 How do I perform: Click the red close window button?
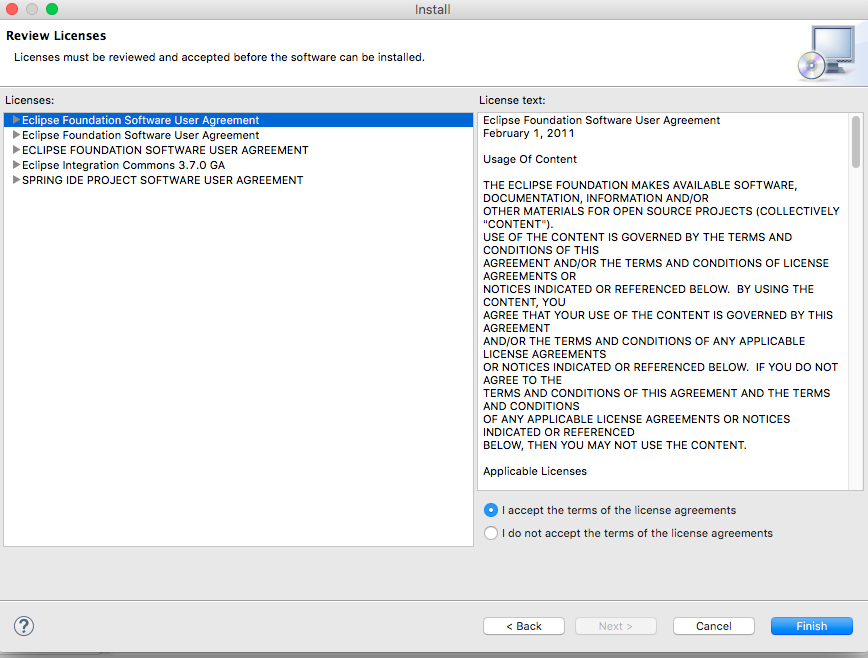tap(12, 9)
